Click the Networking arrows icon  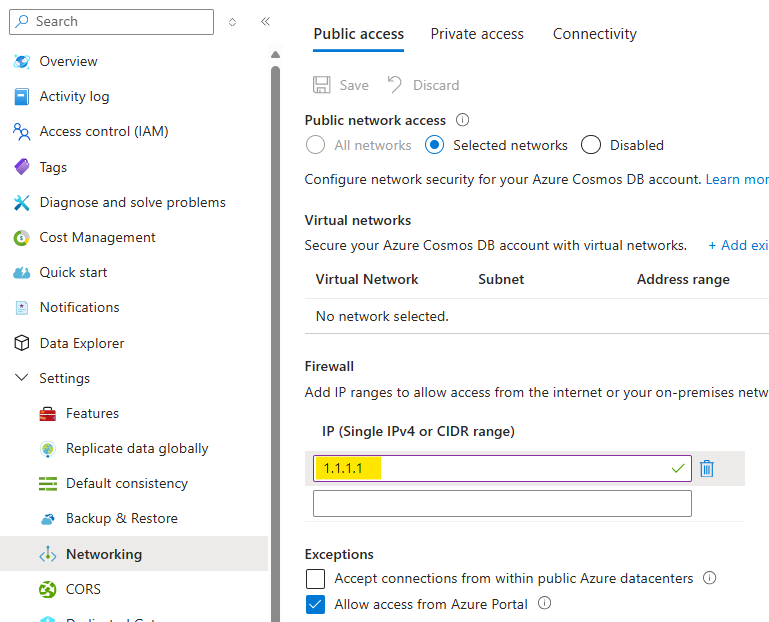48,554
